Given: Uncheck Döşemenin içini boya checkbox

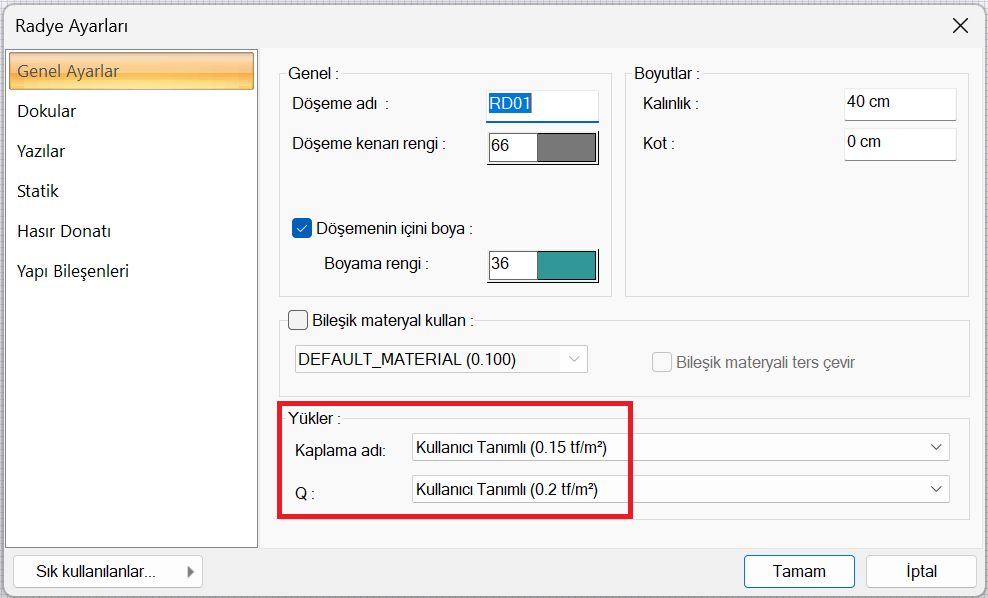Looking at the screenshot, I should click(x=302, y=228).
